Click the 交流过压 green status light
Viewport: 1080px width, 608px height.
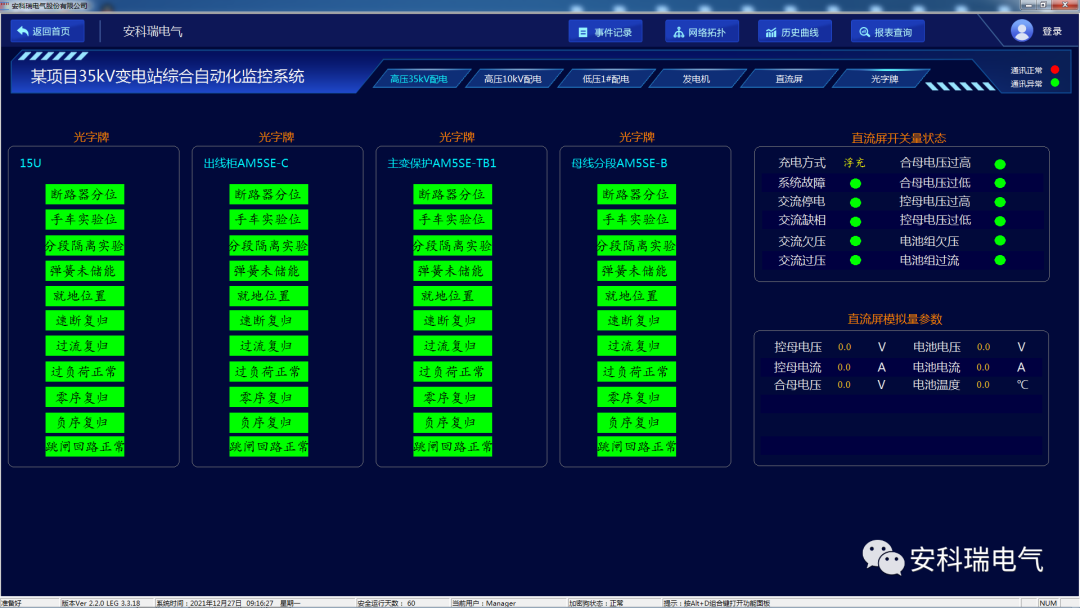pyautogui.click(x=855, y=260)
